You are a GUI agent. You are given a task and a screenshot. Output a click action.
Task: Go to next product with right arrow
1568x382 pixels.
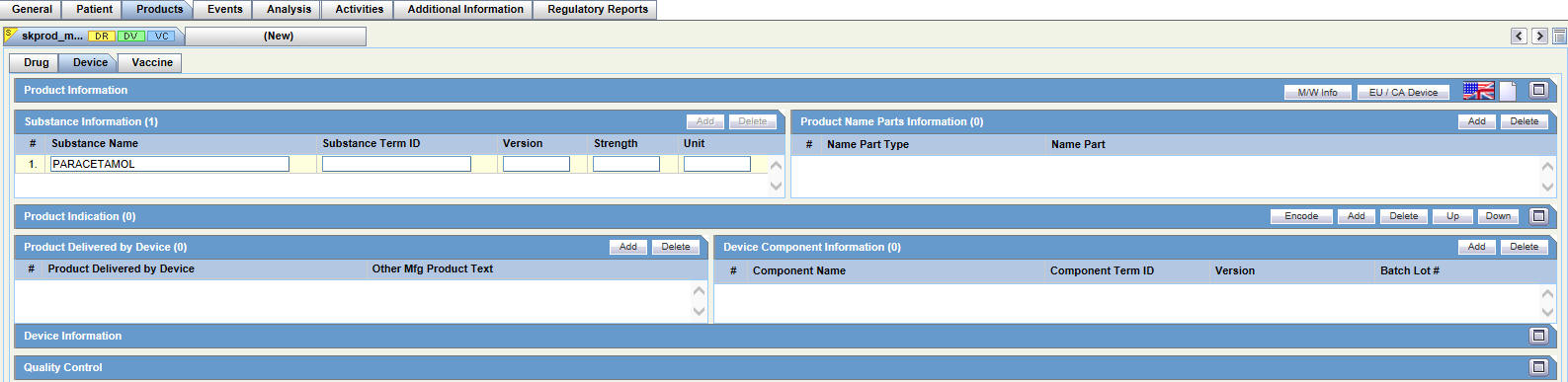click(1539, 37)
